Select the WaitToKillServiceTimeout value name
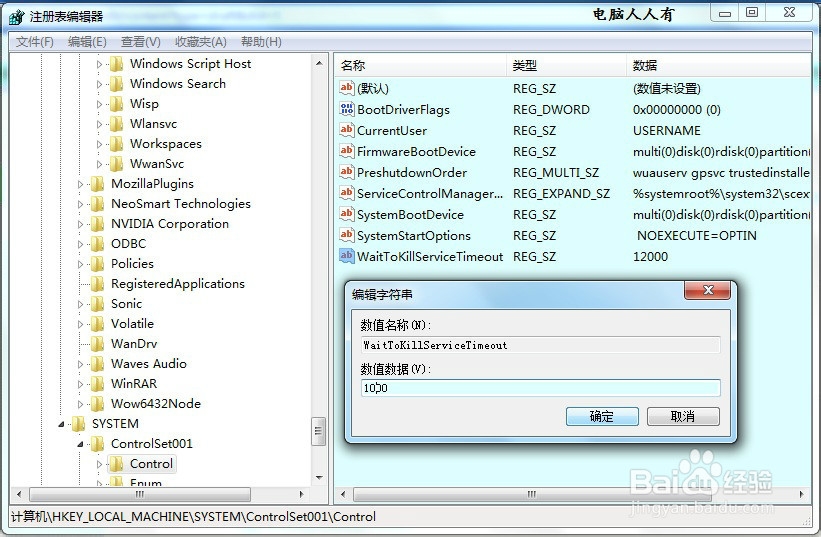Image resolution: width=821 pixels, height=537 pixels. coord(430,256)
